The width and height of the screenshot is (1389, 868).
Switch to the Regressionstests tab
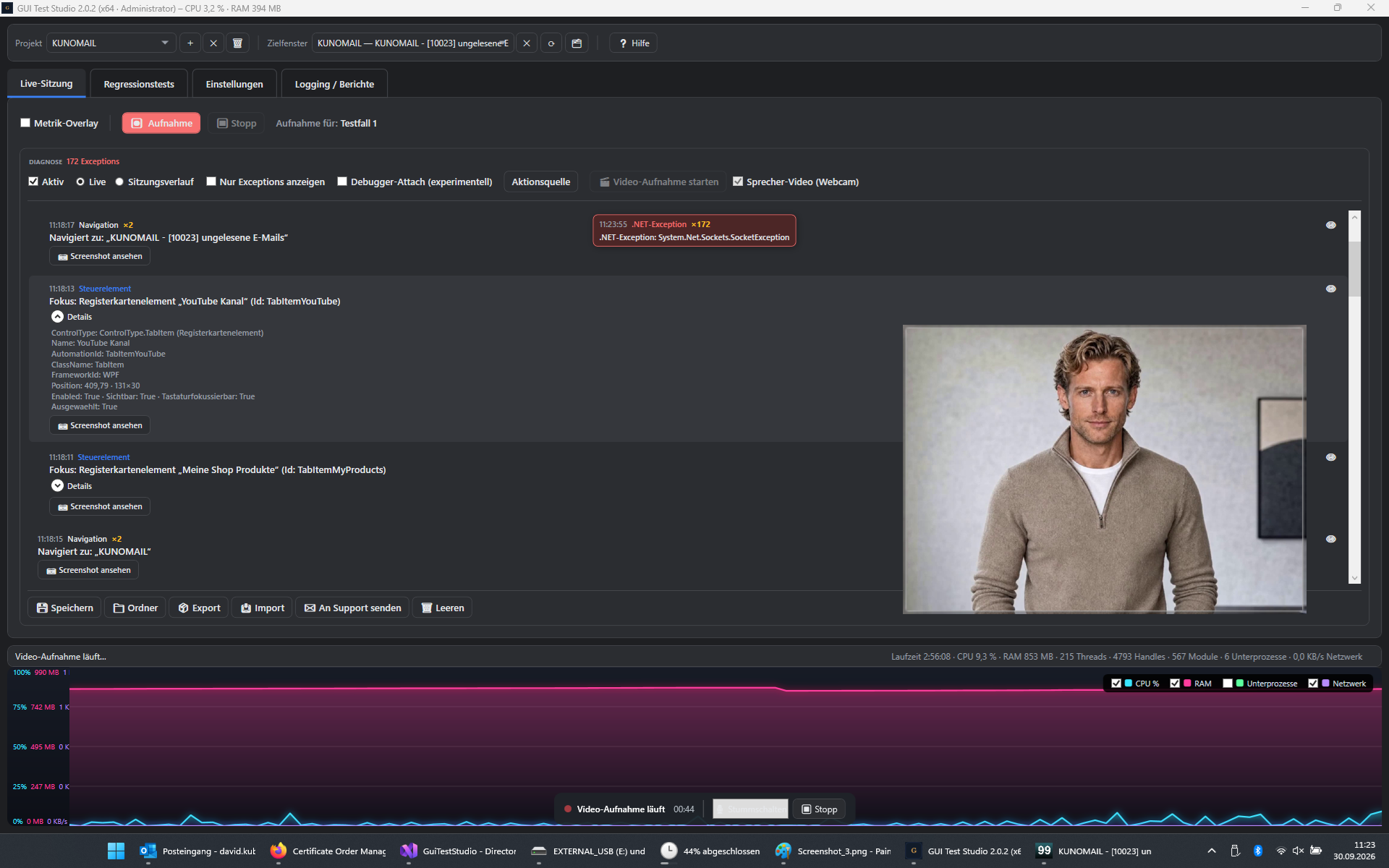(x=139, y=84)
